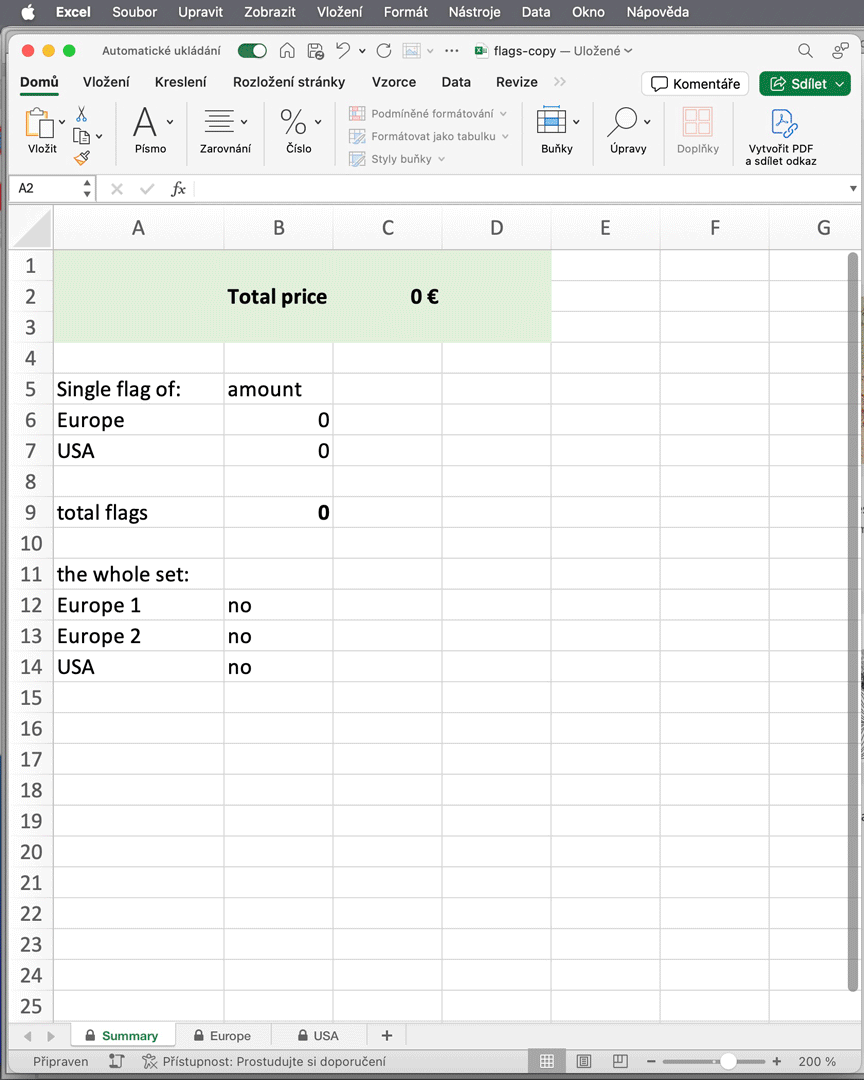Select the Cut scissors icon
Image resolution: width=864 pixels, height=1080 pixels.
tap(81, 115)
